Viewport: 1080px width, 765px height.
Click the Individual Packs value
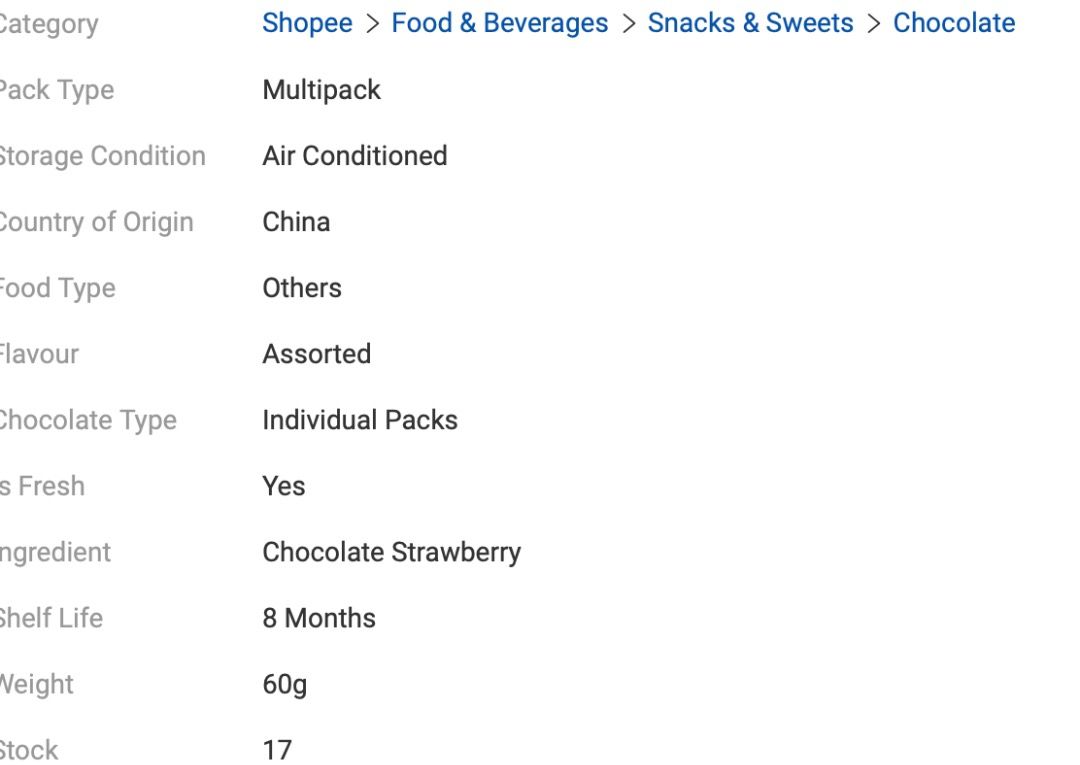359,420
